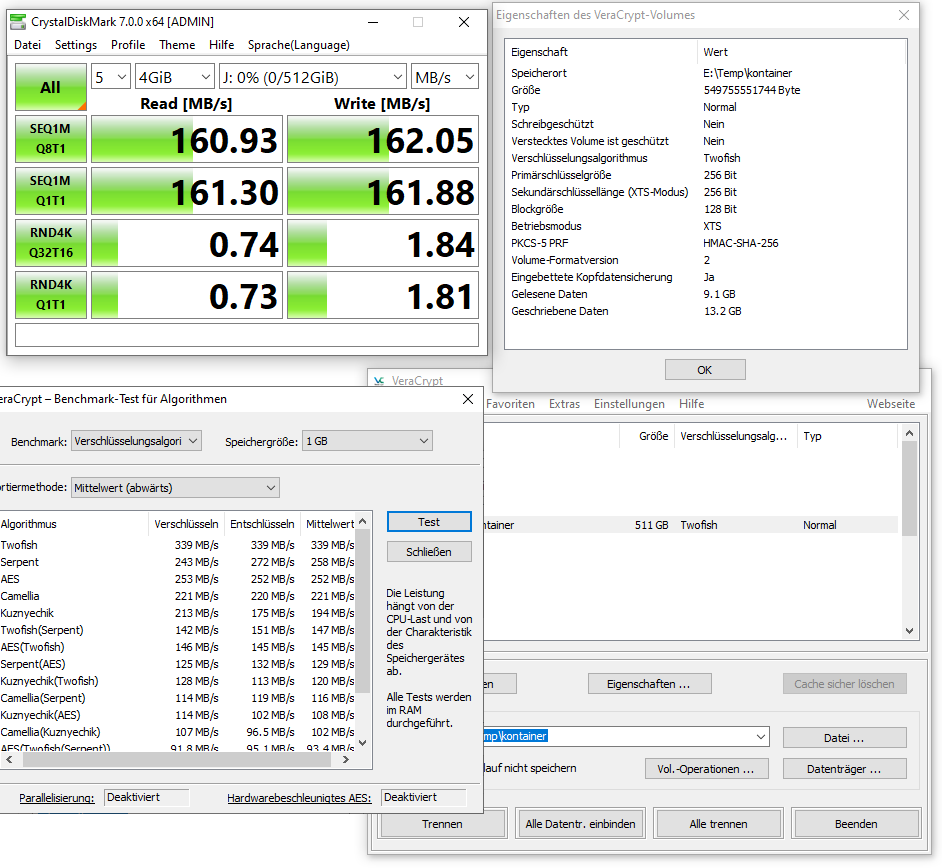Click the Hardwarebeschleunigtes AES link
942x868 pixels.
pyautogui.click(x=299, y=798)
